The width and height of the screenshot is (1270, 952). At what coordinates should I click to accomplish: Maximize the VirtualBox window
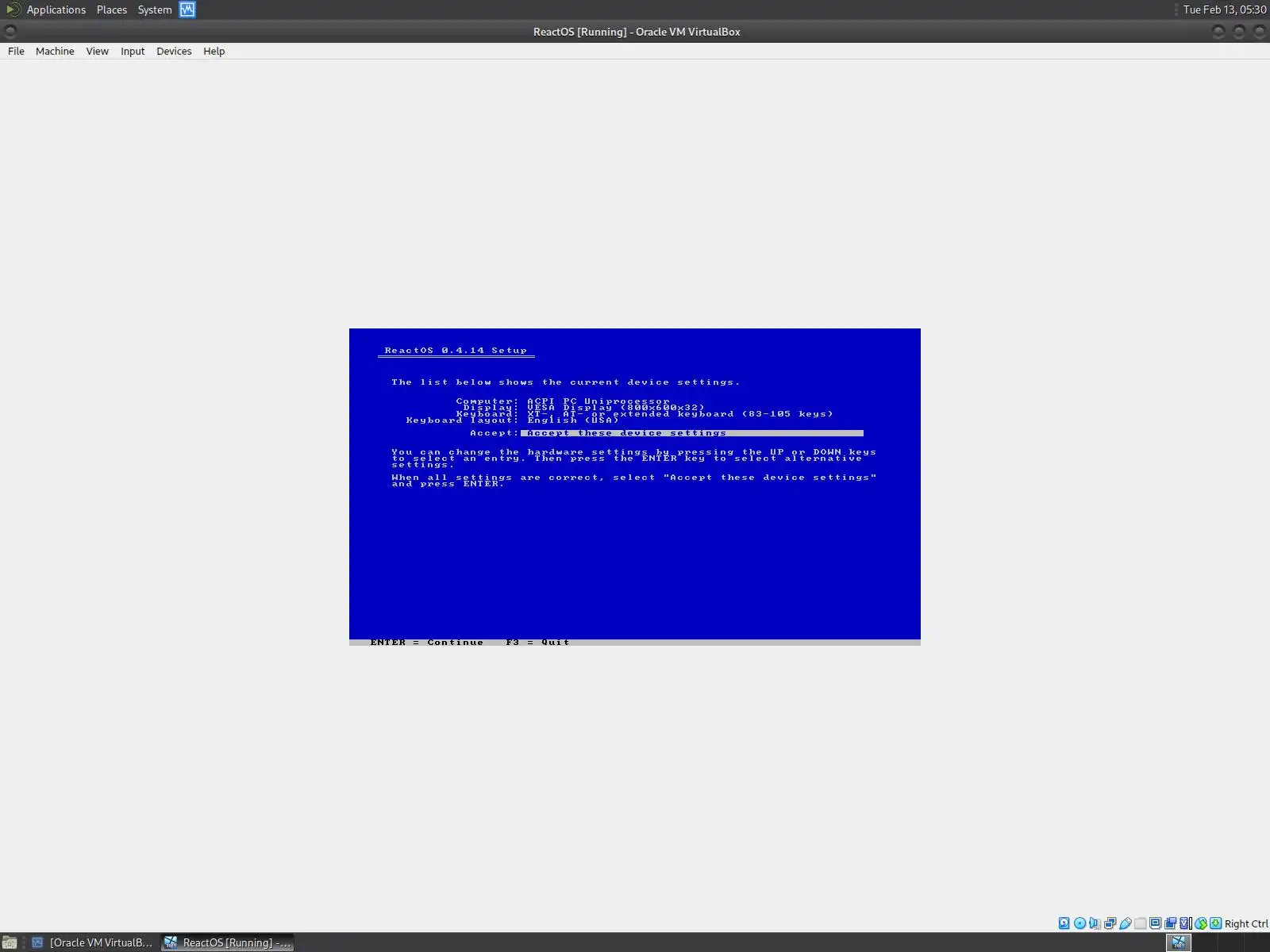1239,32
